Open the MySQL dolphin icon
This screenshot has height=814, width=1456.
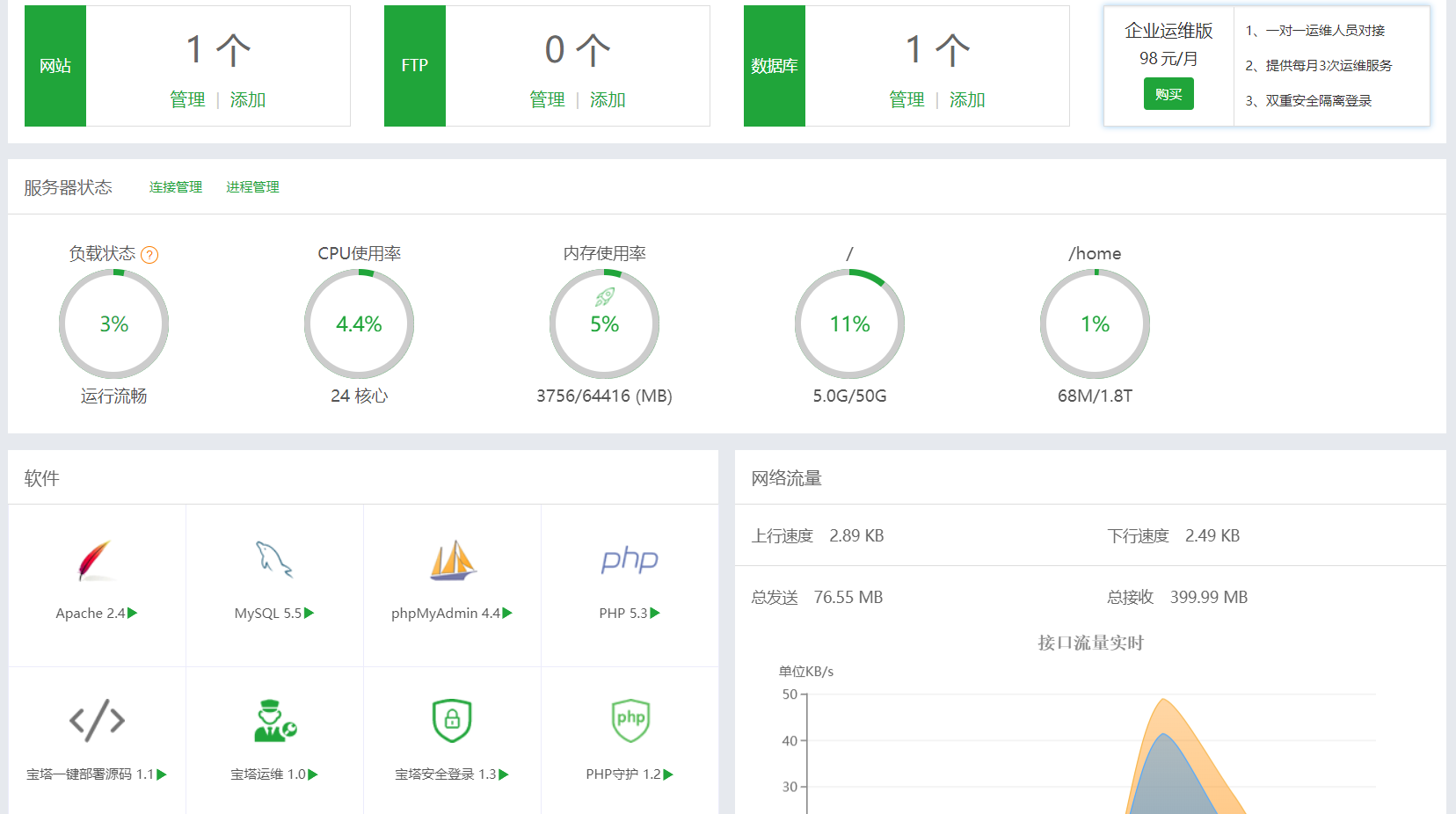tap(274, 559)
